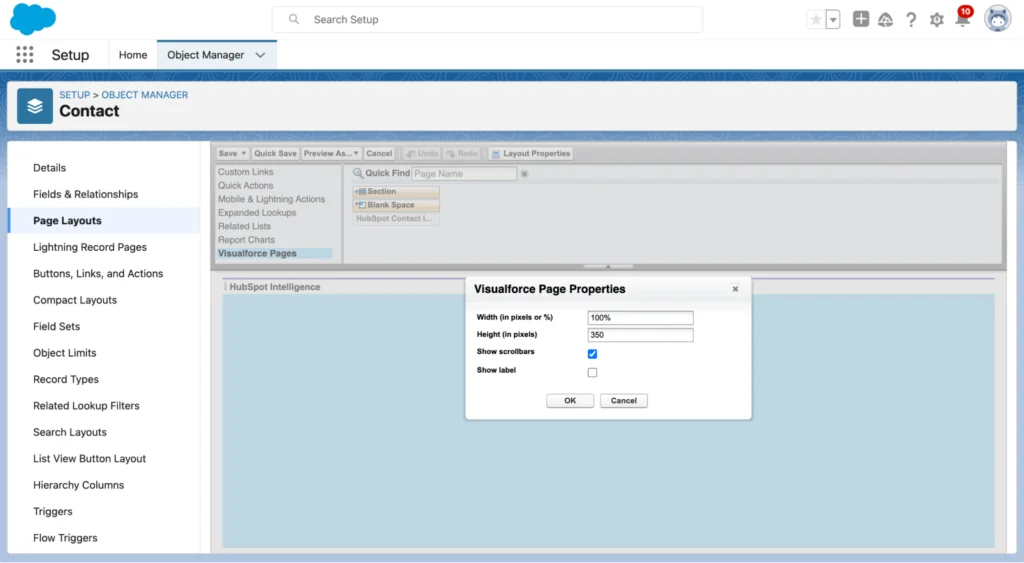Click the Undo toolbar button
The height and width of the screenshot is (563, 1024).
coord(422,153)
